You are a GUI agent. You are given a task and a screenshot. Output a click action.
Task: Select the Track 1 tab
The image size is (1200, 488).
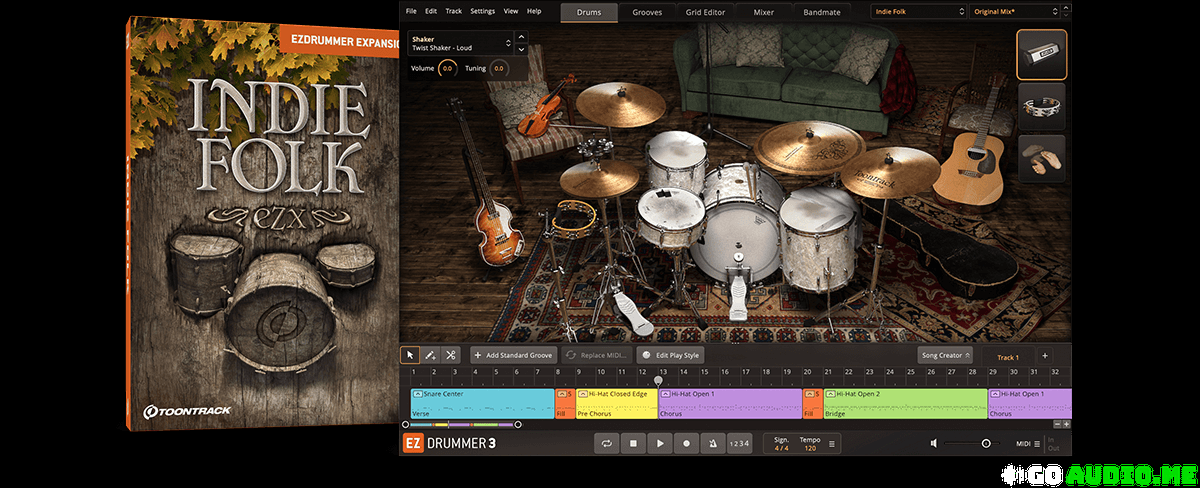[x=1006, y=357]
